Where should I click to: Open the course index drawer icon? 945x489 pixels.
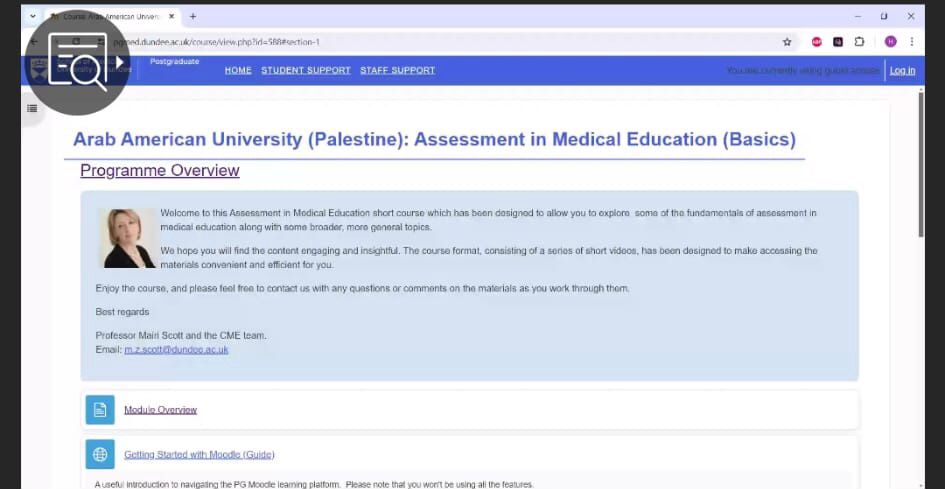33,109
